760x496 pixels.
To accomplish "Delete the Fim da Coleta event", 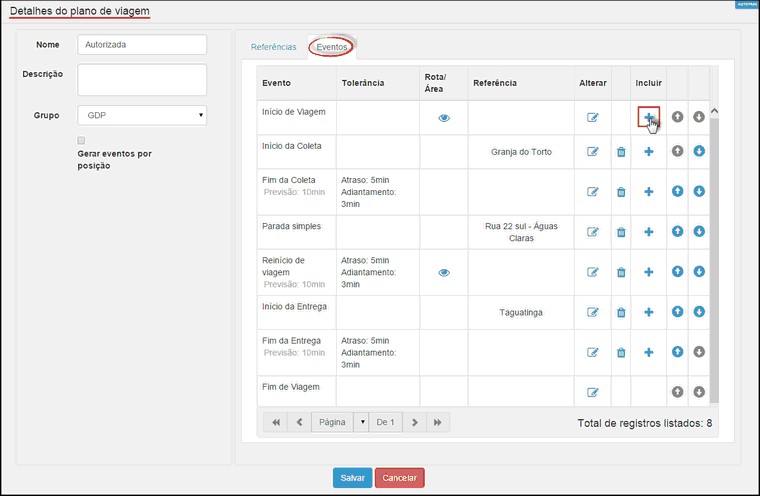I will click(621, 192).
